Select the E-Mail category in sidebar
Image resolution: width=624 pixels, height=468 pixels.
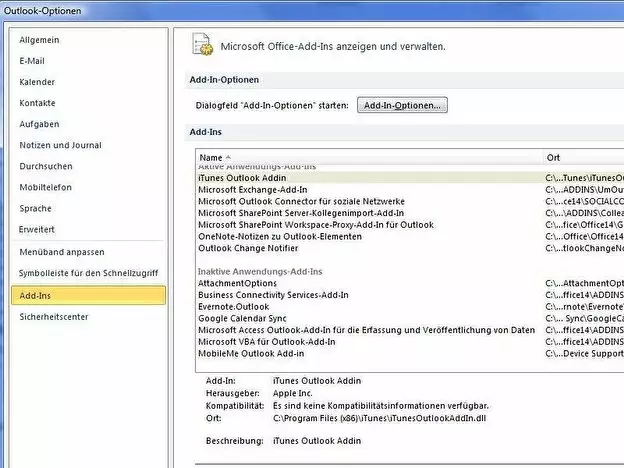click(32, 61)
